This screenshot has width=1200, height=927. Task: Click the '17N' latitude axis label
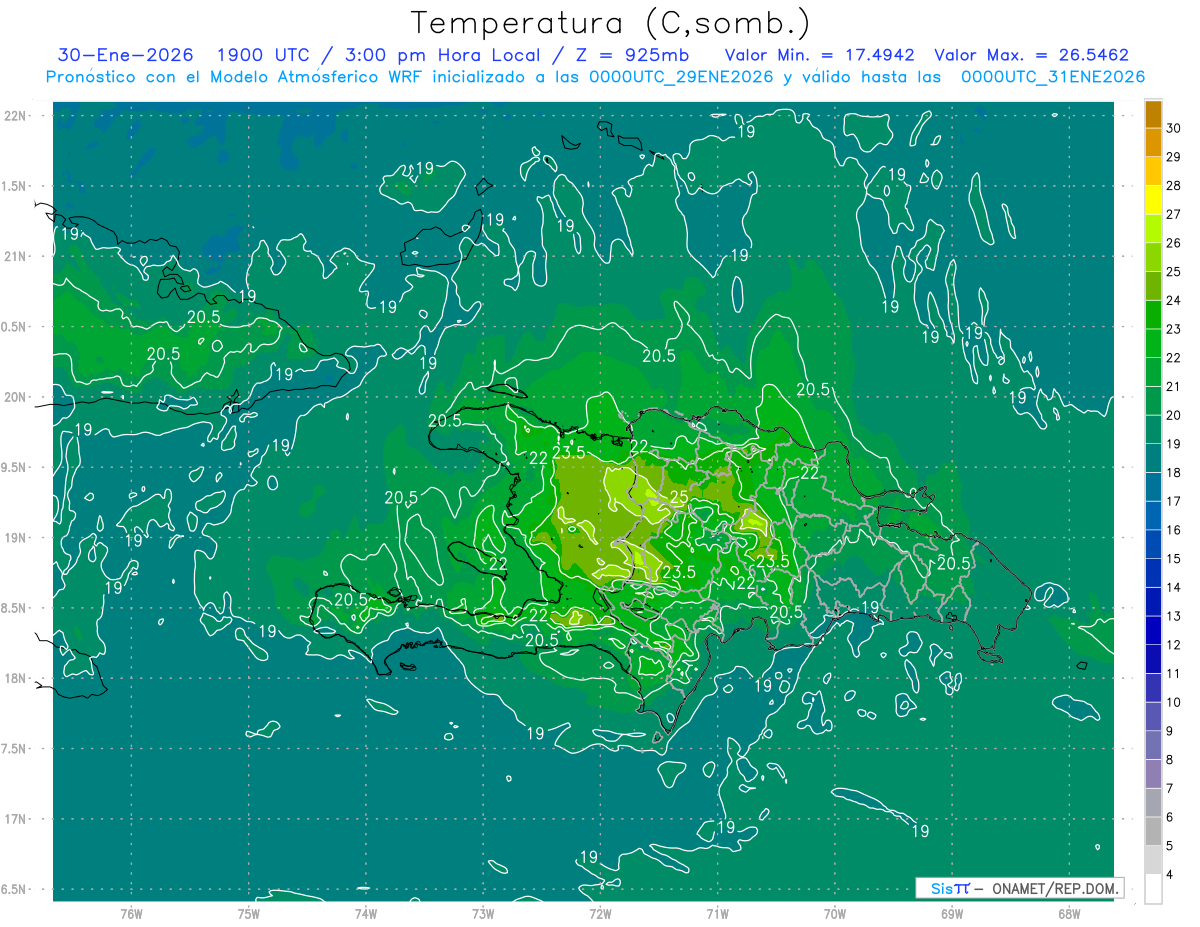(x=16, y=819)
